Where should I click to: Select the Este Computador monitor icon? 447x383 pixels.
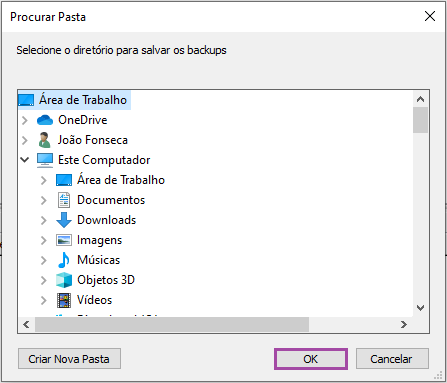[45, 160]
